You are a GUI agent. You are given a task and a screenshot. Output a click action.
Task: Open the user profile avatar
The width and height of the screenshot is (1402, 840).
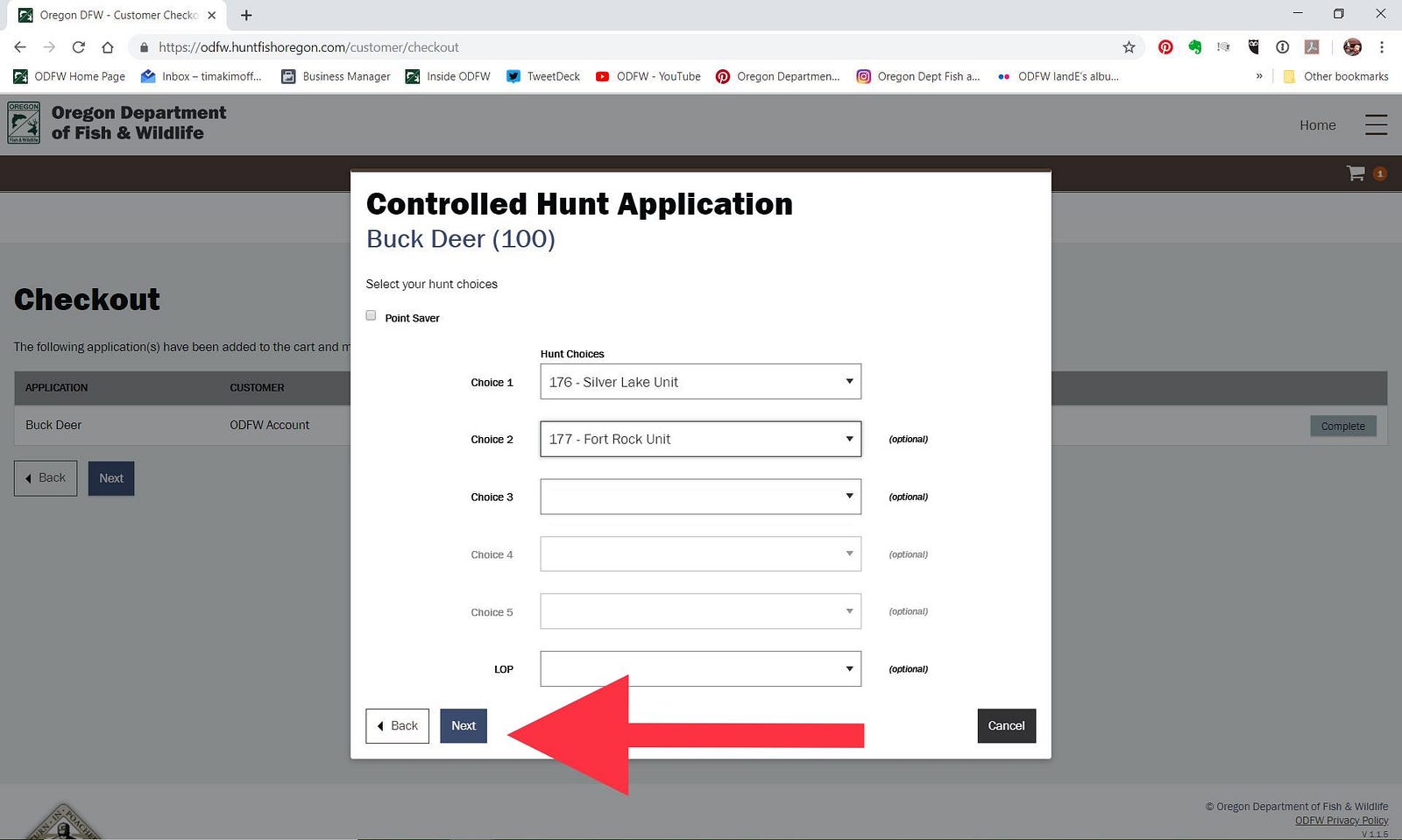click(x=1352, y=47)
